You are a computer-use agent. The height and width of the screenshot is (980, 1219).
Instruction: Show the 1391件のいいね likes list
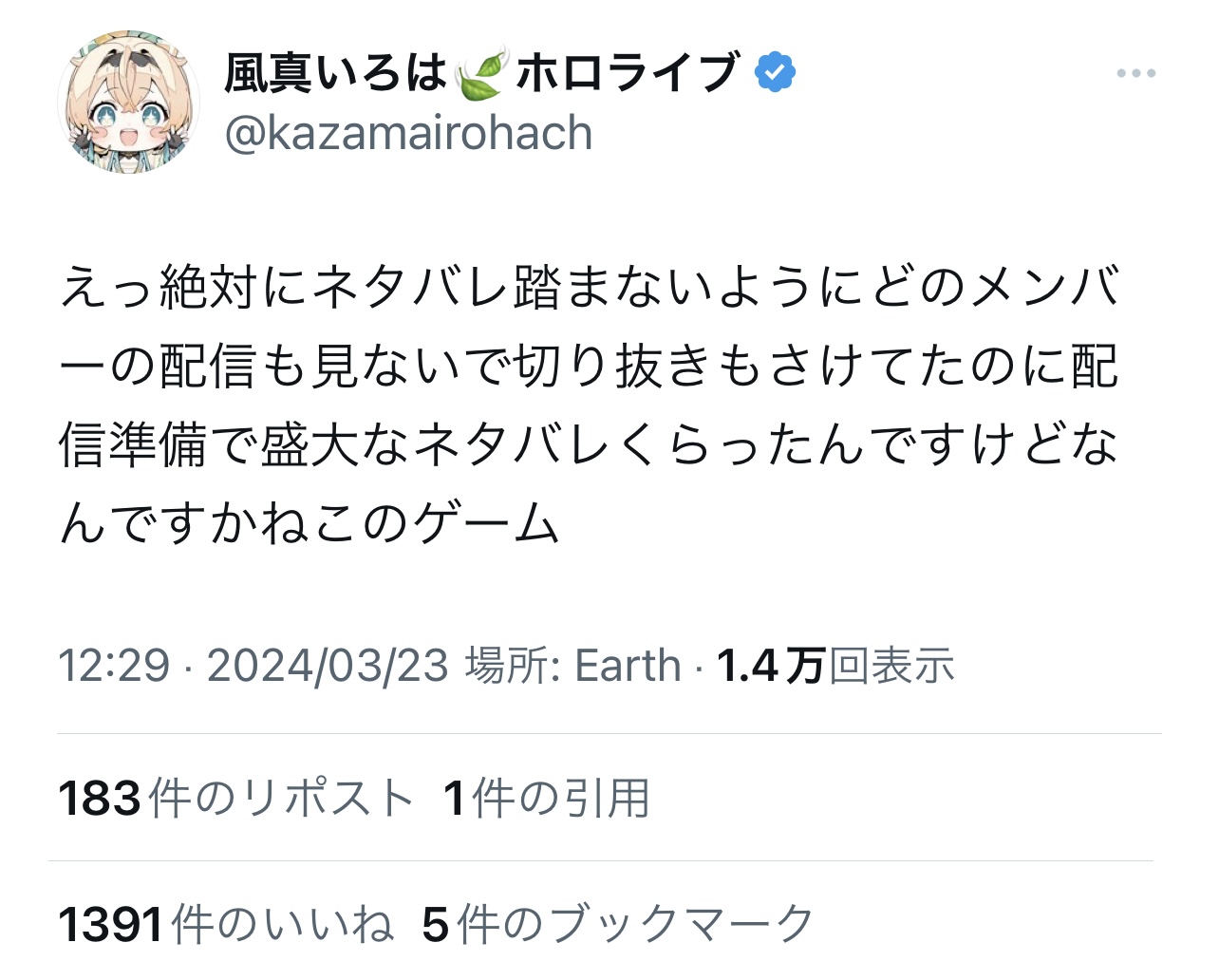click(x=226, y=924)
